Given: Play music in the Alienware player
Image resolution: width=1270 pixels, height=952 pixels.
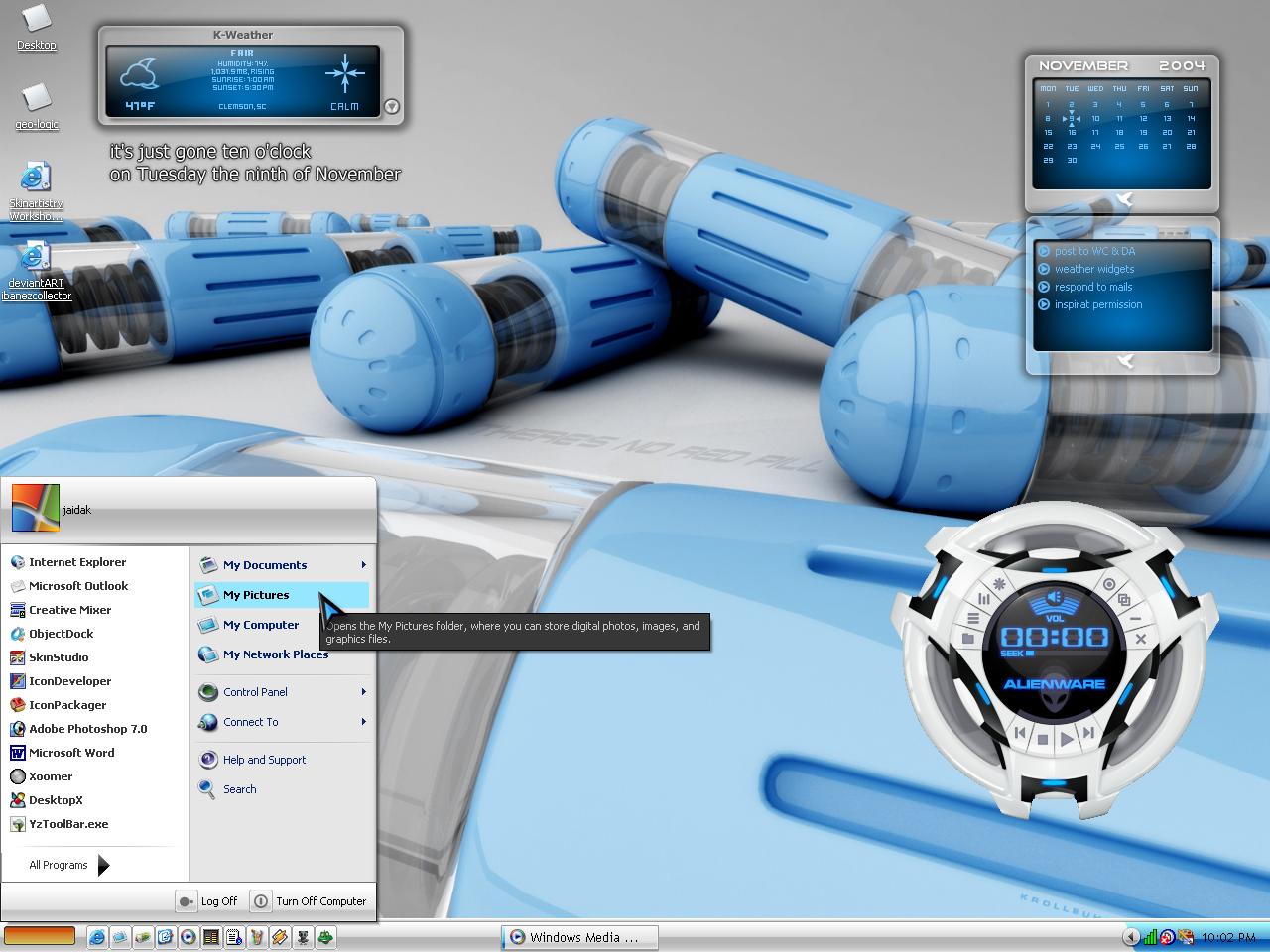Looking at the screenshot, I should pos(1067,738).
